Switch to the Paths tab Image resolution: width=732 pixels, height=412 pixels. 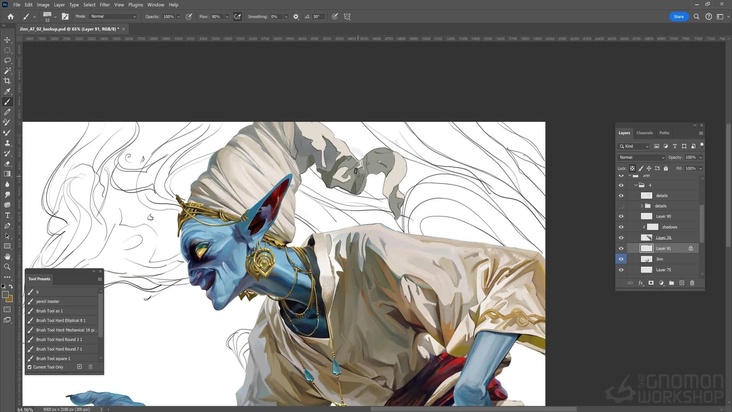pyautogui.click(x=664, y=133)
